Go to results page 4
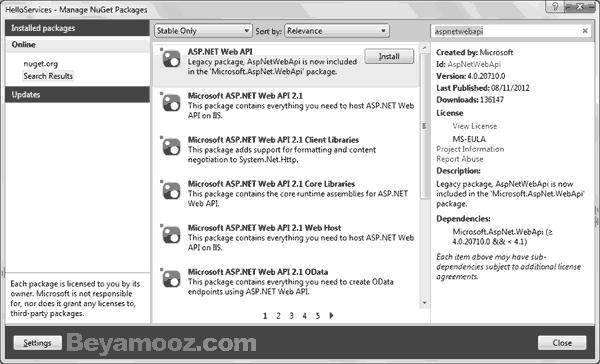Image resolution: width=600 pixels, height=364 pixels. 304,316
